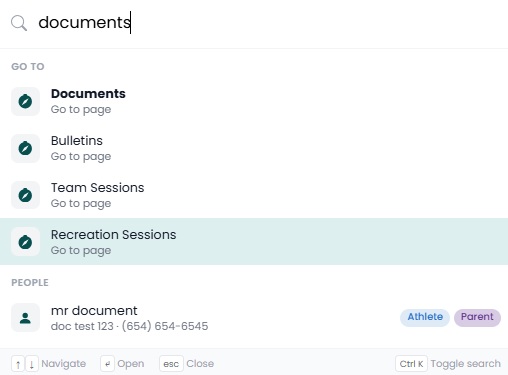Click the enter key Open hint icon
This screenshot has height=375, width=508.
click(107, 364)
